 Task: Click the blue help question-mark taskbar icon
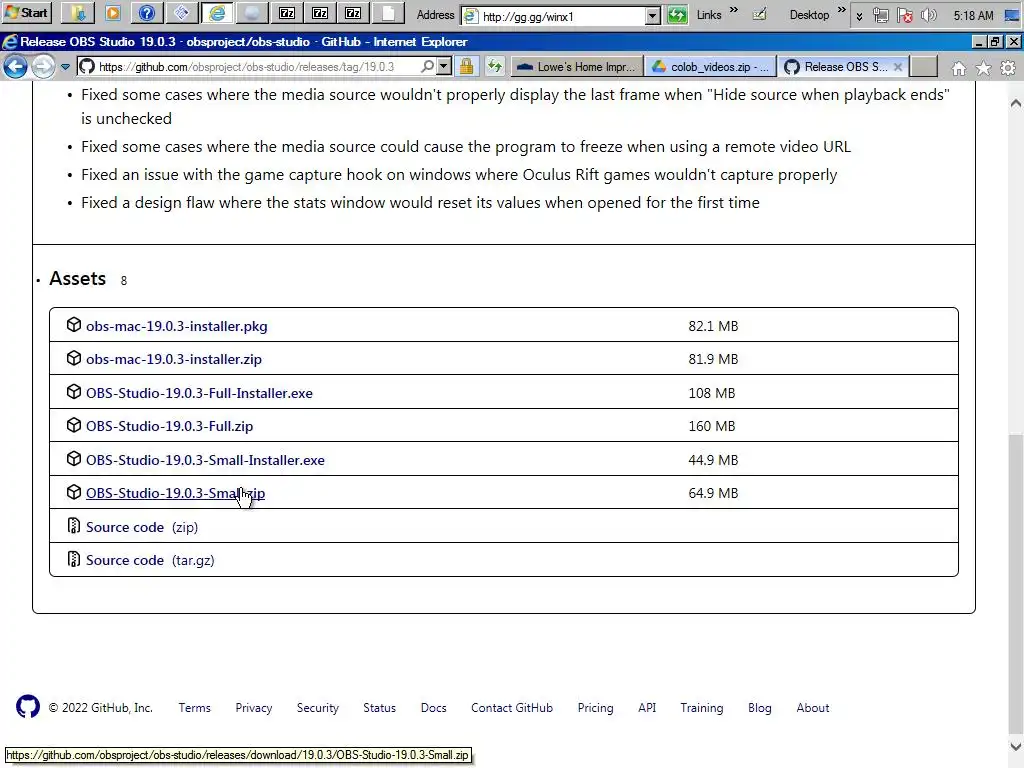[147, 13]
